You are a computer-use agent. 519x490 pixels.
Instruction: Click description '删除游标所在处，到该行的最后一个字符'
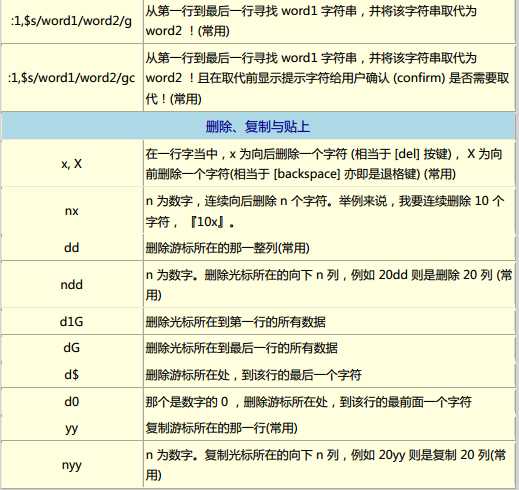click(x=253, y=375)
